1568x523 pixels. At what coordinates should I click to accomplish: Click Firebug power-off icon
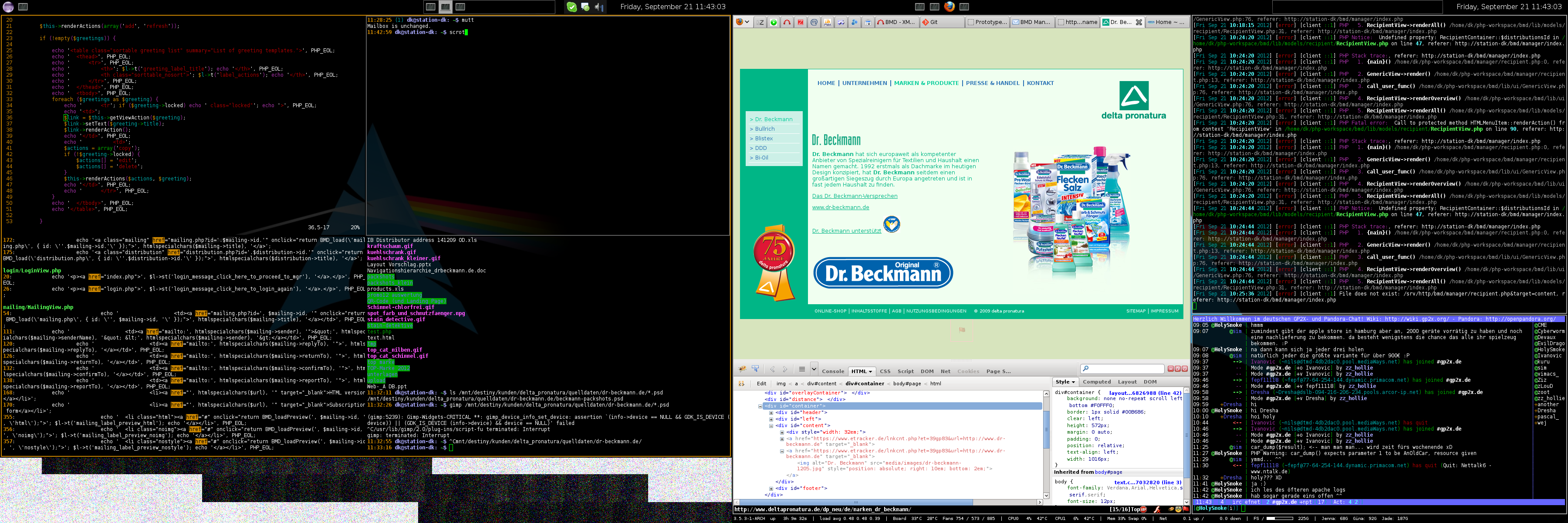click(x=1185, y=369)
